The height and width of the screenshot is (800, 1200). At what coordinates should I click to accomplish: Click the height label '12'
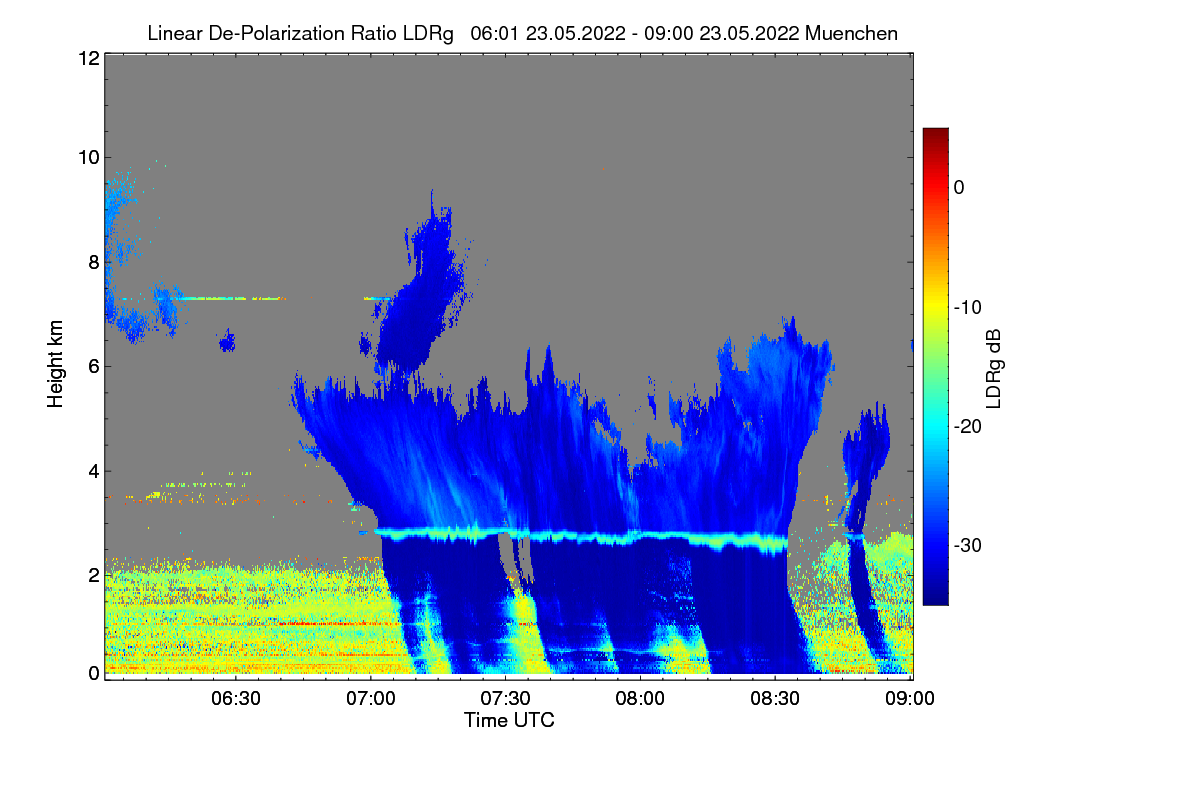click(x=87, y=58)
